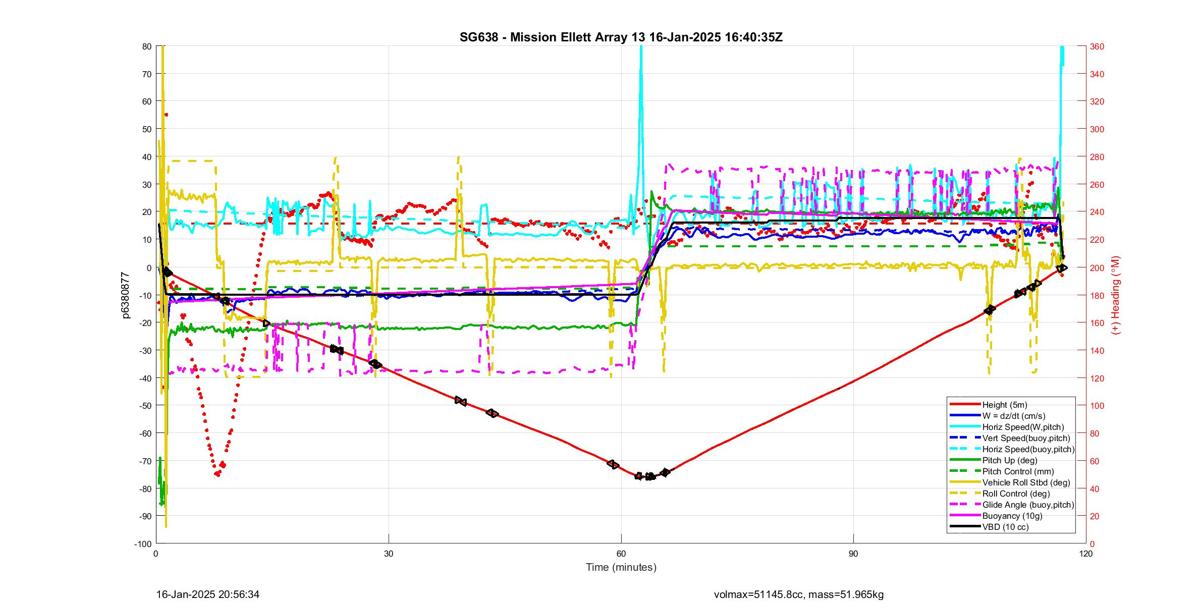Click the "90" tick on the time axis
This screenshot has width=1200, height=611.
[x=853, y=553]
